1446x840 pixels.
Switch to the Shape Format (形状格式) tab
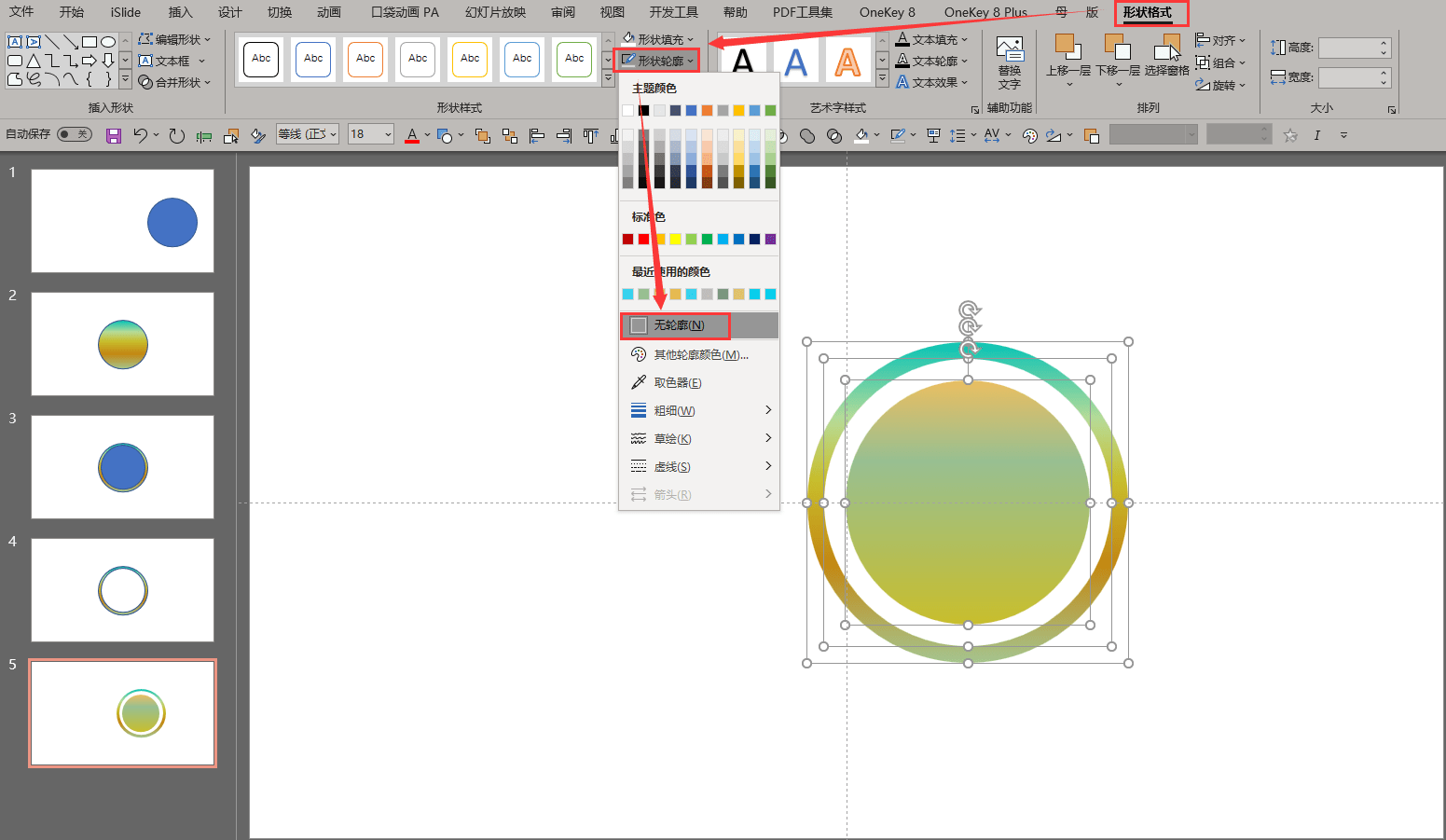(1147, 12)
